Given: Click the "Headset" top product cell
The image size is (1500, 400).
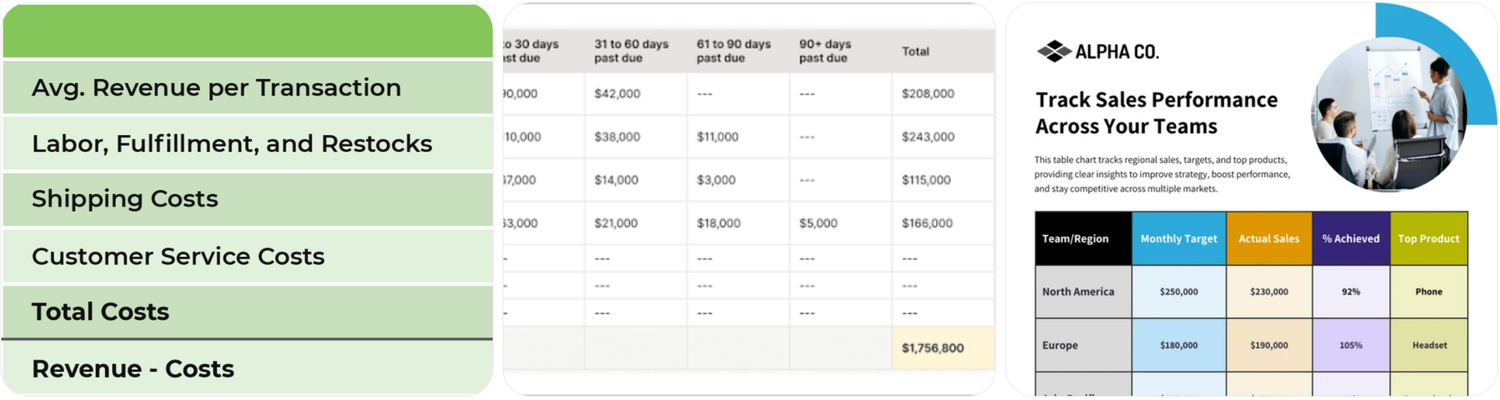Looking at the screenshot, I should pos(1429,345).
